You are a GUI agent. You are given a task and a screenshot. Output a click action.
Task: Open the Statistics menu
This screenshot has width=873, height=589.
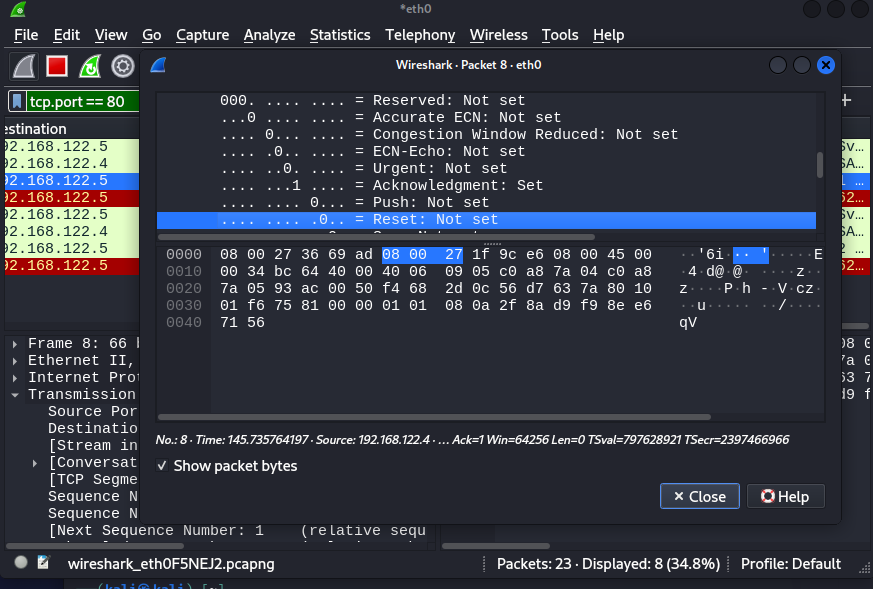point(340,35)
